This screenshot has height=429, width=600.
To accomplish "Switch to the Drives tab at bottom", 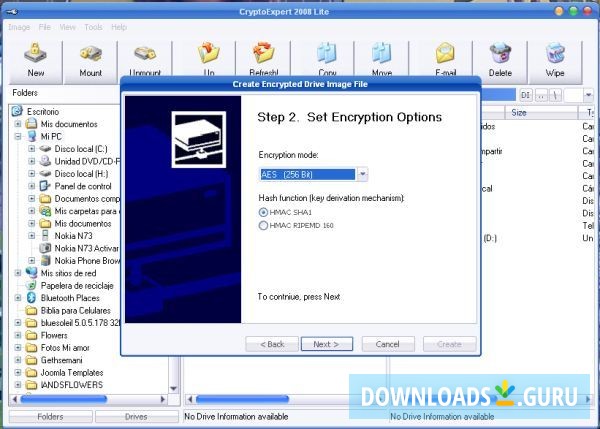I will click(x=136, y=417).
